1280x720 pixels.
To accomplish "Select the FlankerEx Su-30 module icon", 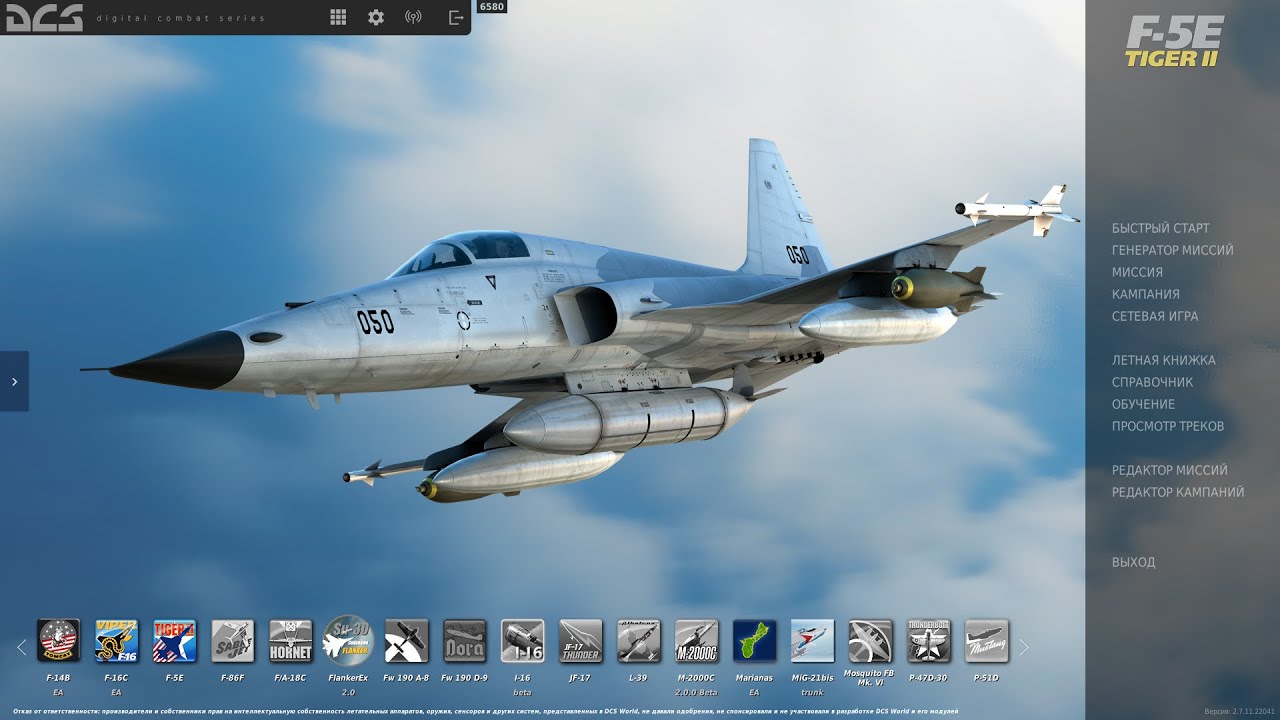I will 348,640.
